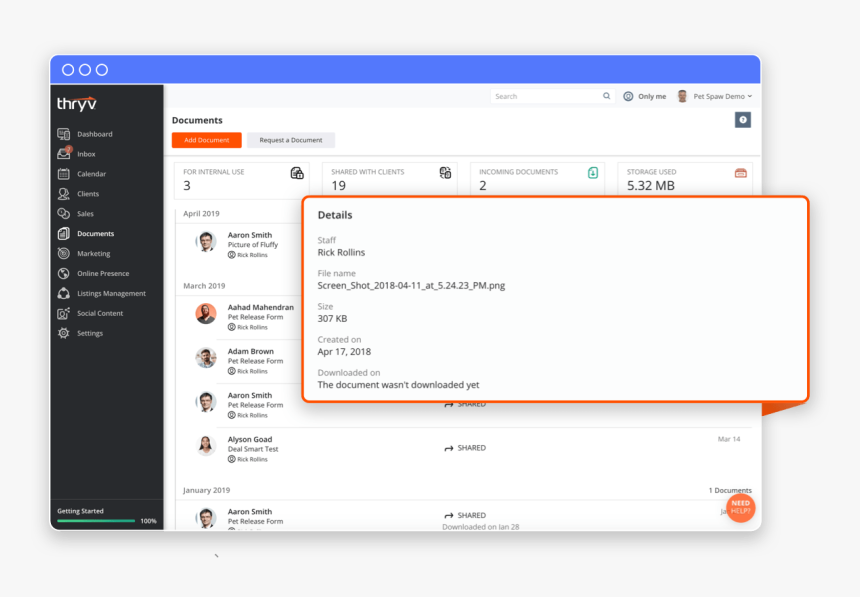Open the Shared With Clients card
This screenshot has height=597, width=860.
pyautogui.click(x=389, y=179)
